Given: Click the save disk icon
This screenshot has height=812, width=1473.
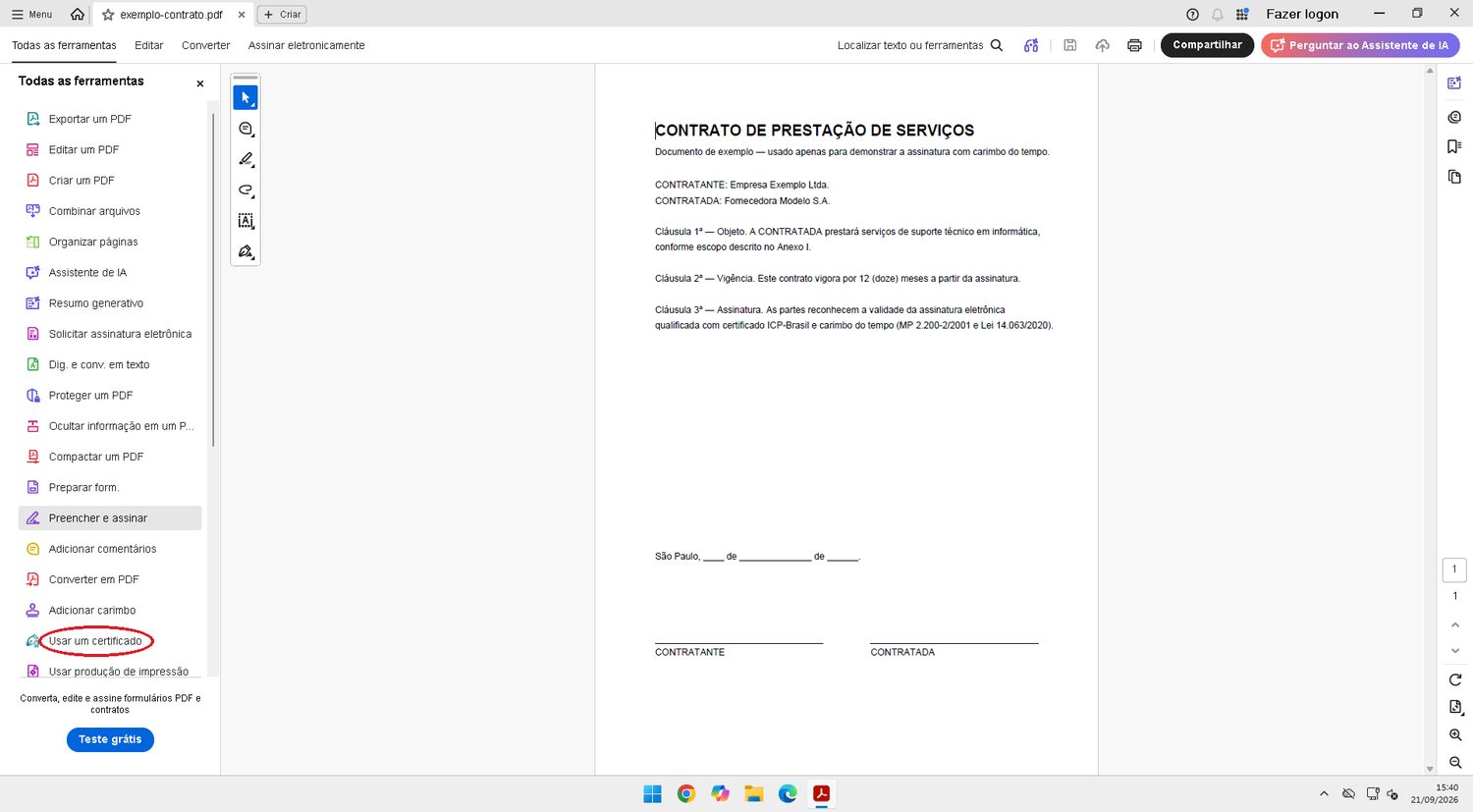Looking at the screenshot, I should 1070,45.
